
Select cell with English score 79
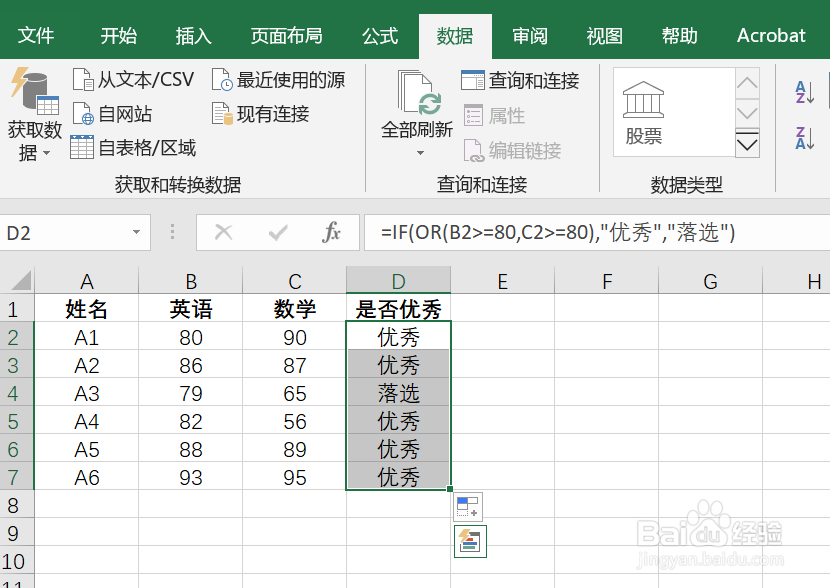tap(191, 393)
